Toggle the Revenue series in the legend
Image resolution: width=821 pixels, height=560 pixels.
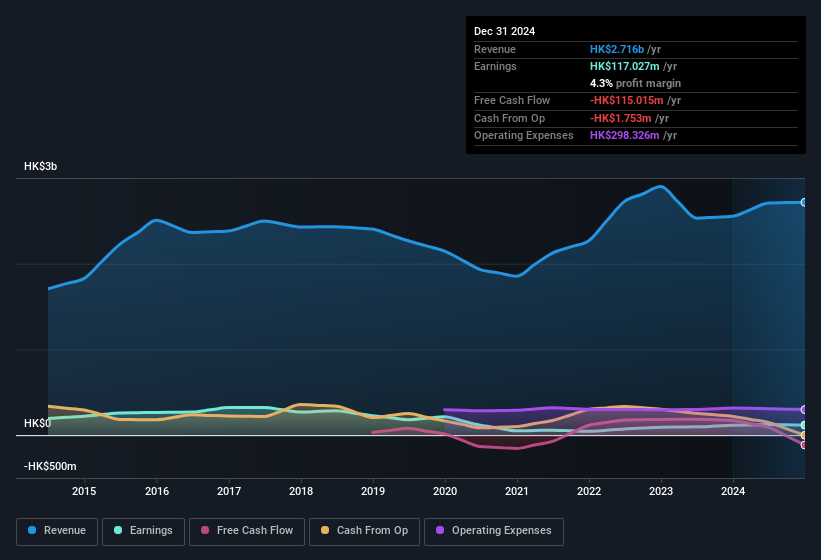point(57,531)
